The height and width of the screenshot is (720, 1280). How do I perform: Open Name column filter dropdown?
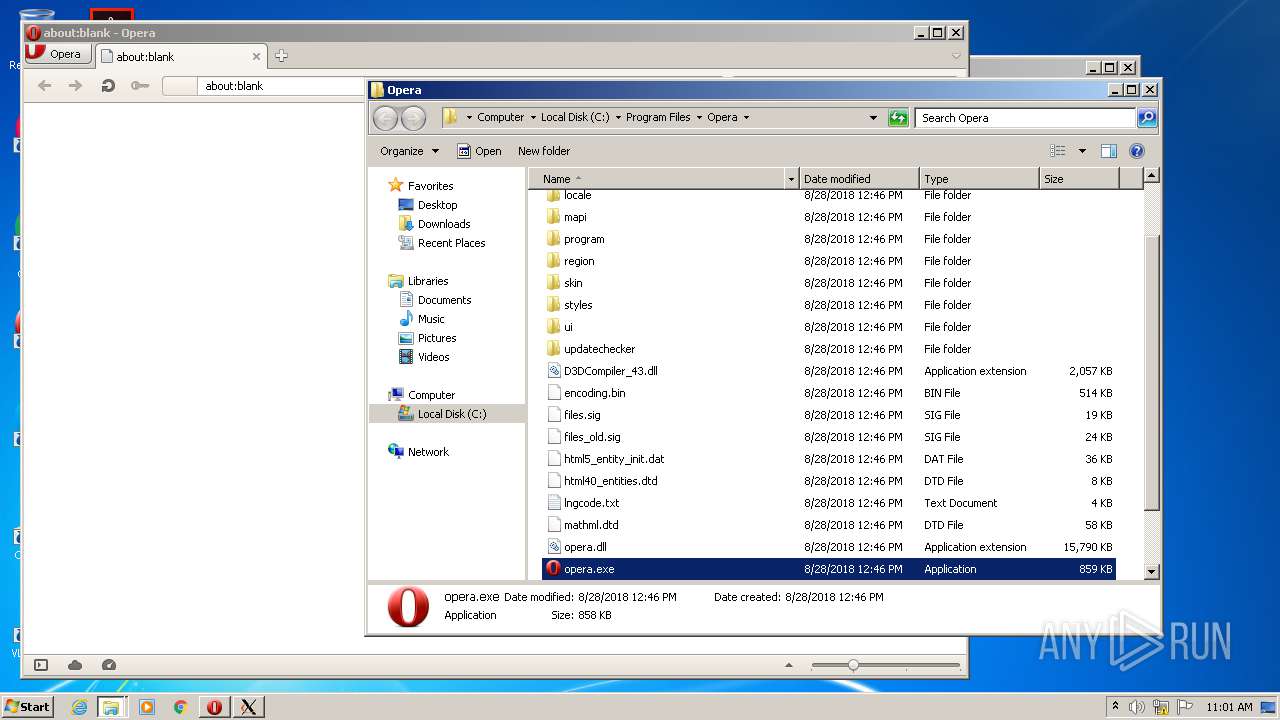[x=792, y=179]
